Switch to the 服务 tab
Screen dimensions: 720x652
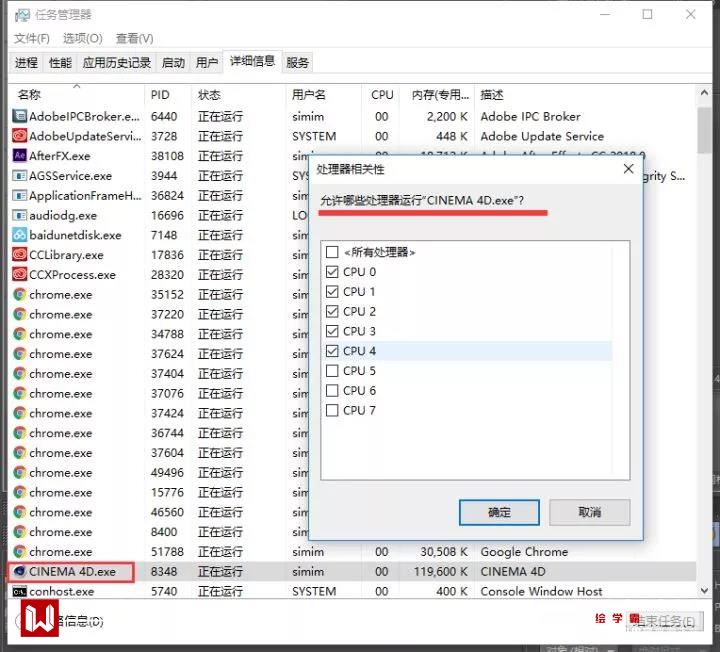point(297,62)
